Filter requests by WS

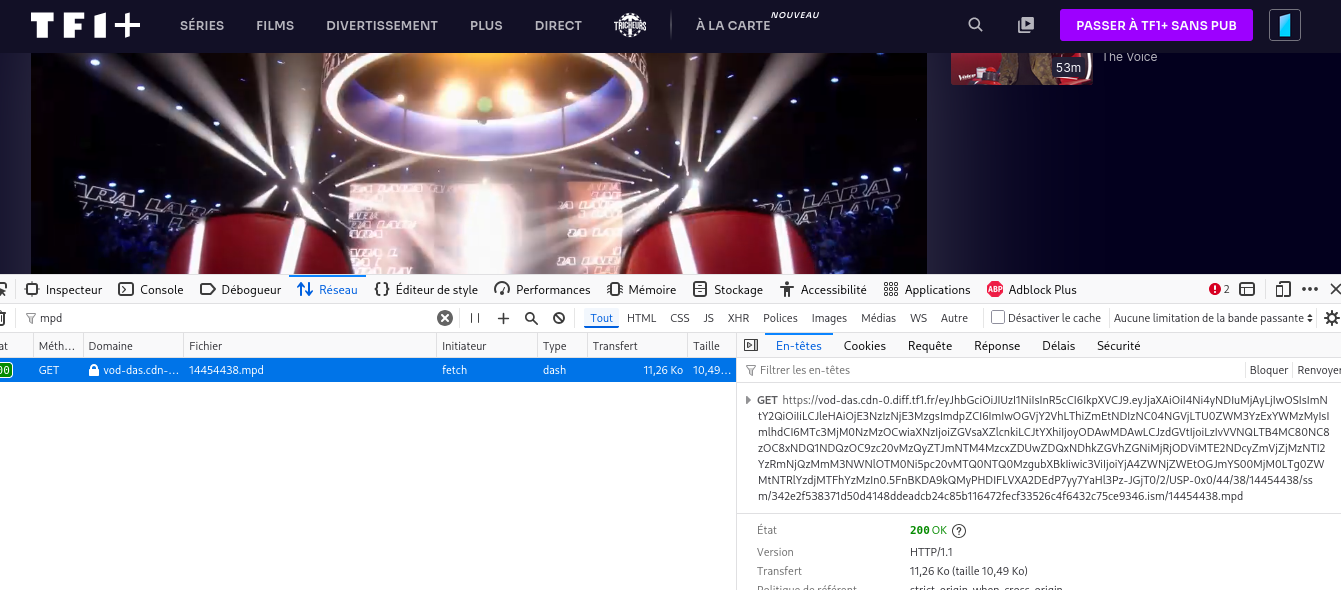coord(918,318)
